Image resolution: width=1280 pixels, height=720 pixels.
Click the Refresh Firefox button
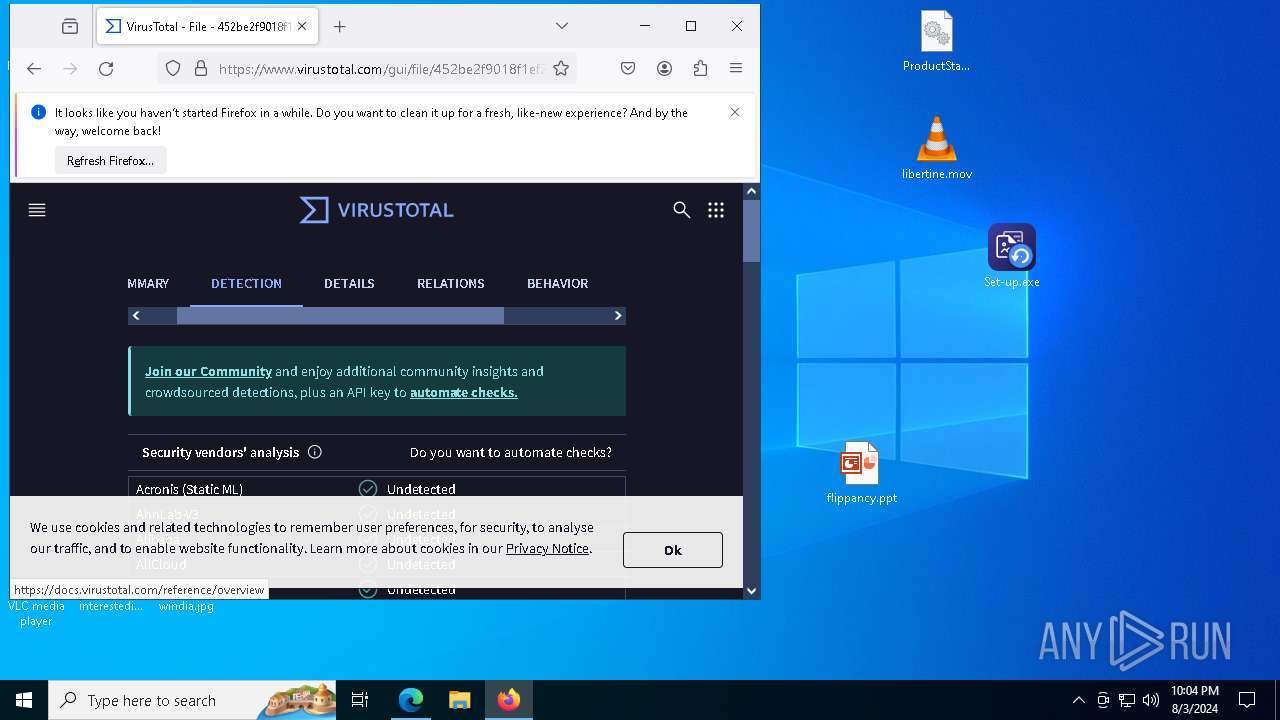coord(110,160)
